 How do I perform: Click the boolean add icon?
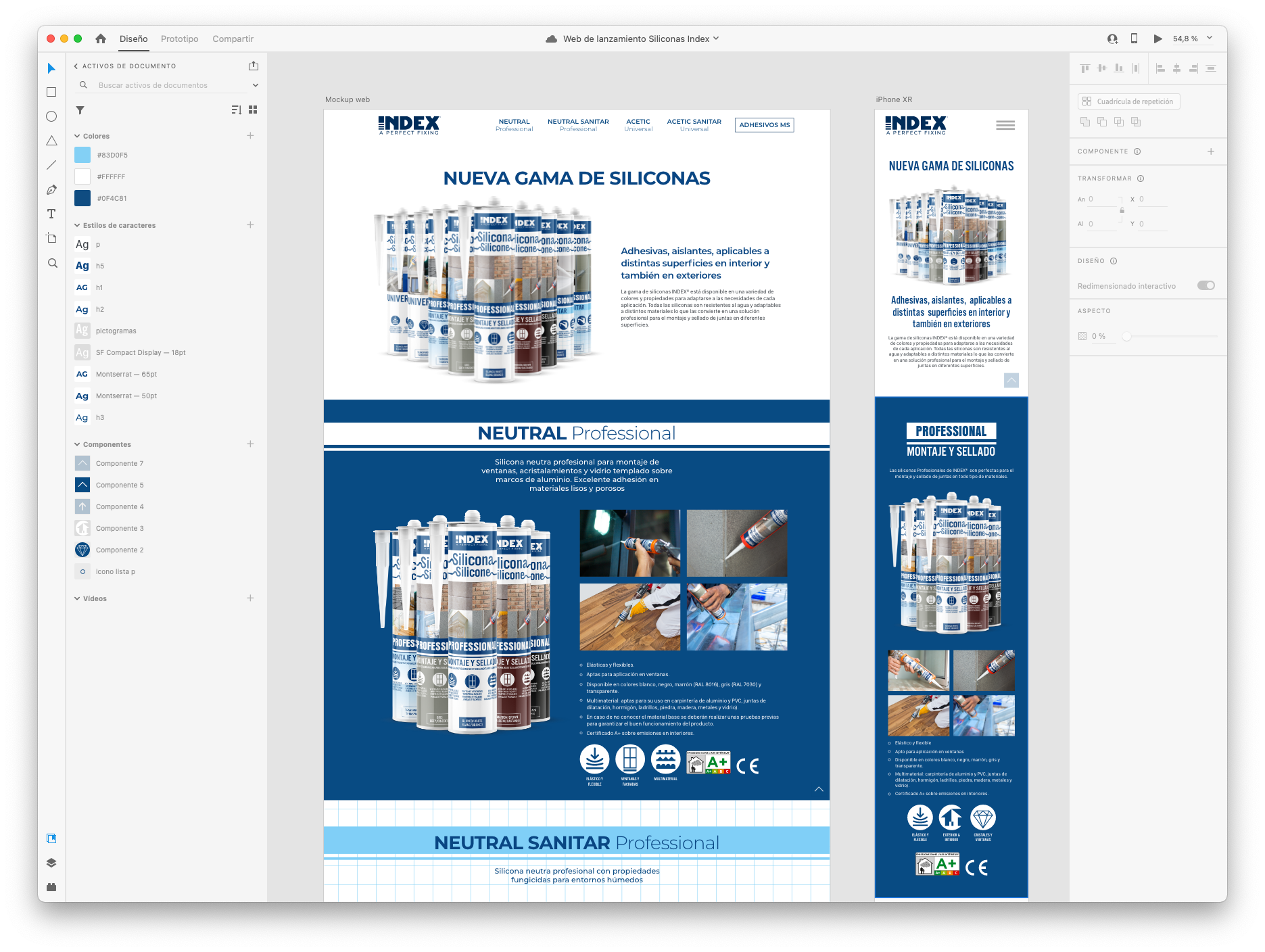(x=1085, y=122)
